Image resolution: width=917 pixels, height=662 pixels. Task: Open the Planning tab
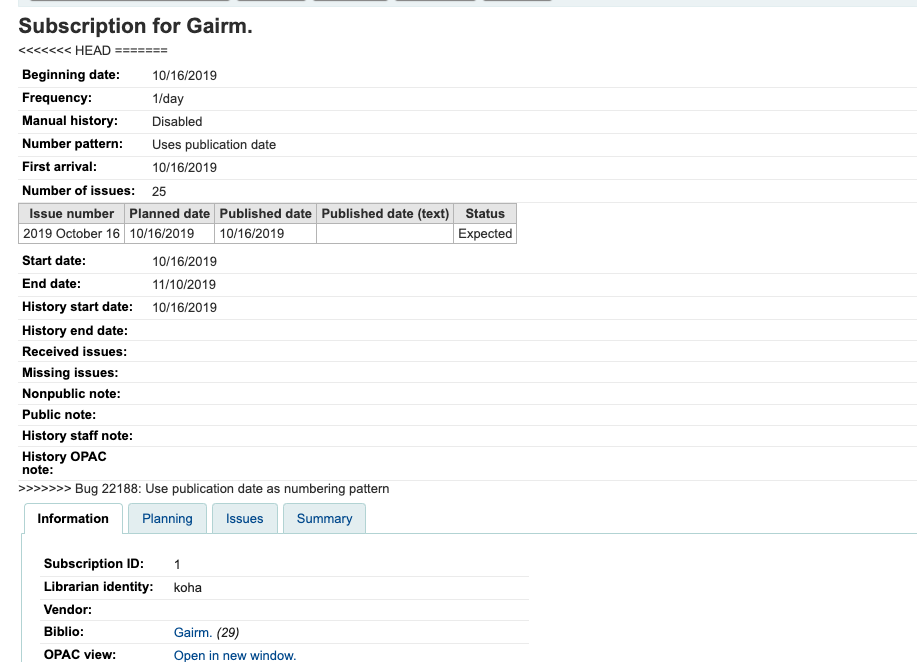pyautogui.click(x=167, y=518)
